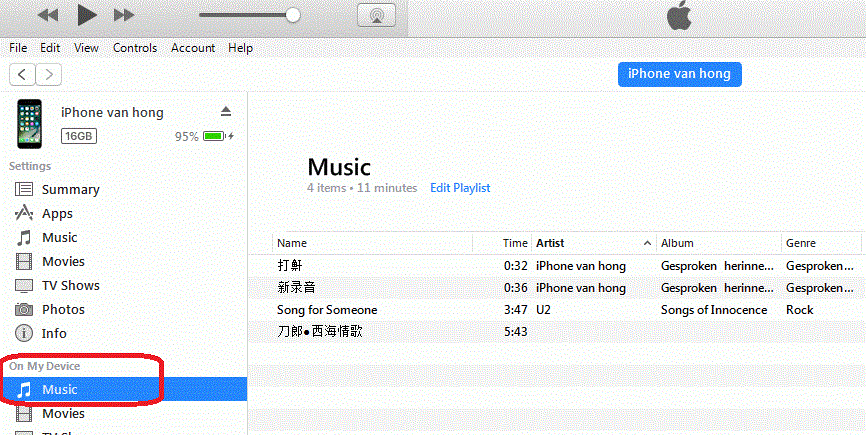Click the navigate forward arrow button

tap(48, 74)
